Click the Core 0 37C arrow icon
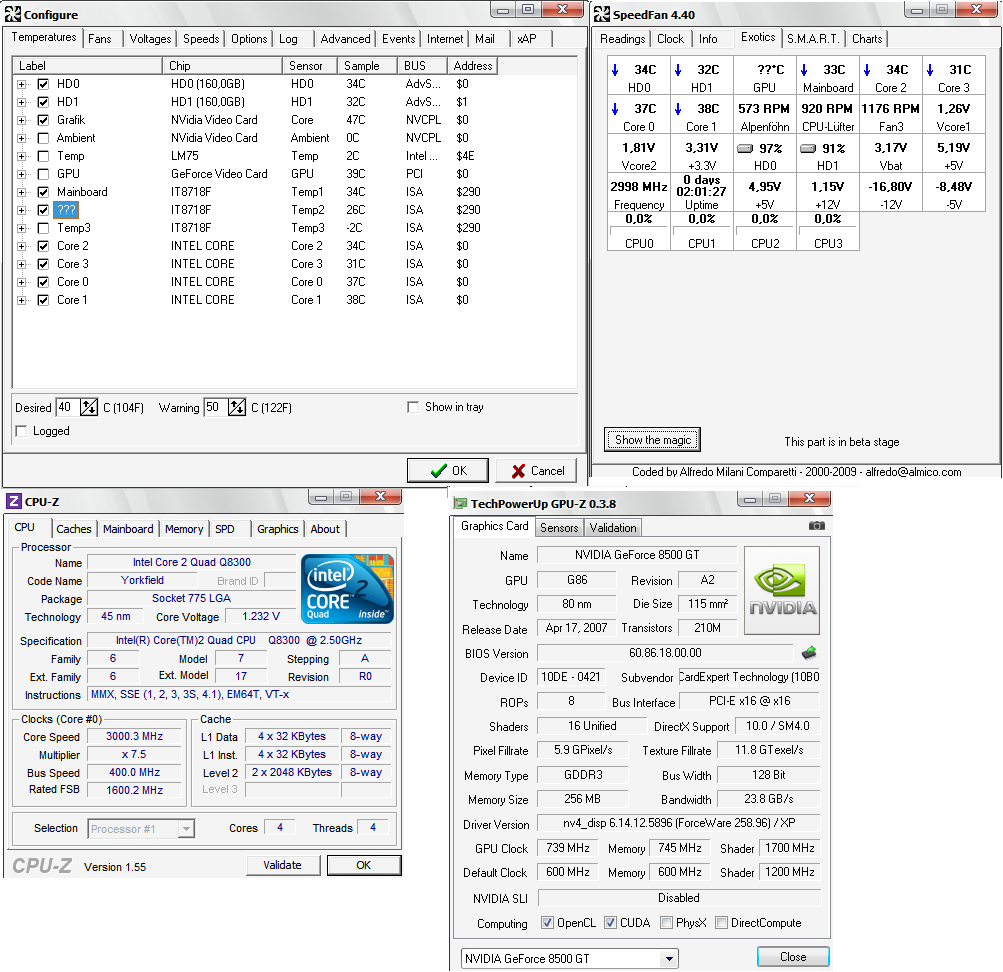The width and height of the screenshot is (1003, 972). (x=615, y=109)
